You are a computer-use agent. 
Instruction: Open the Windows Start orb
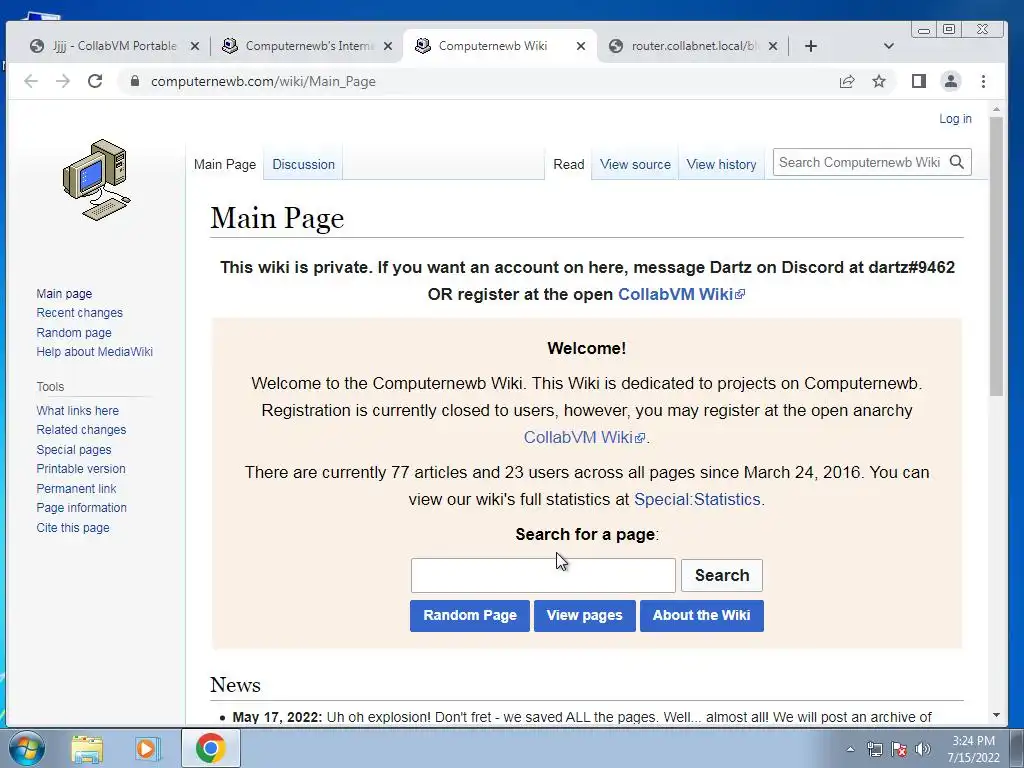(26, 748)
